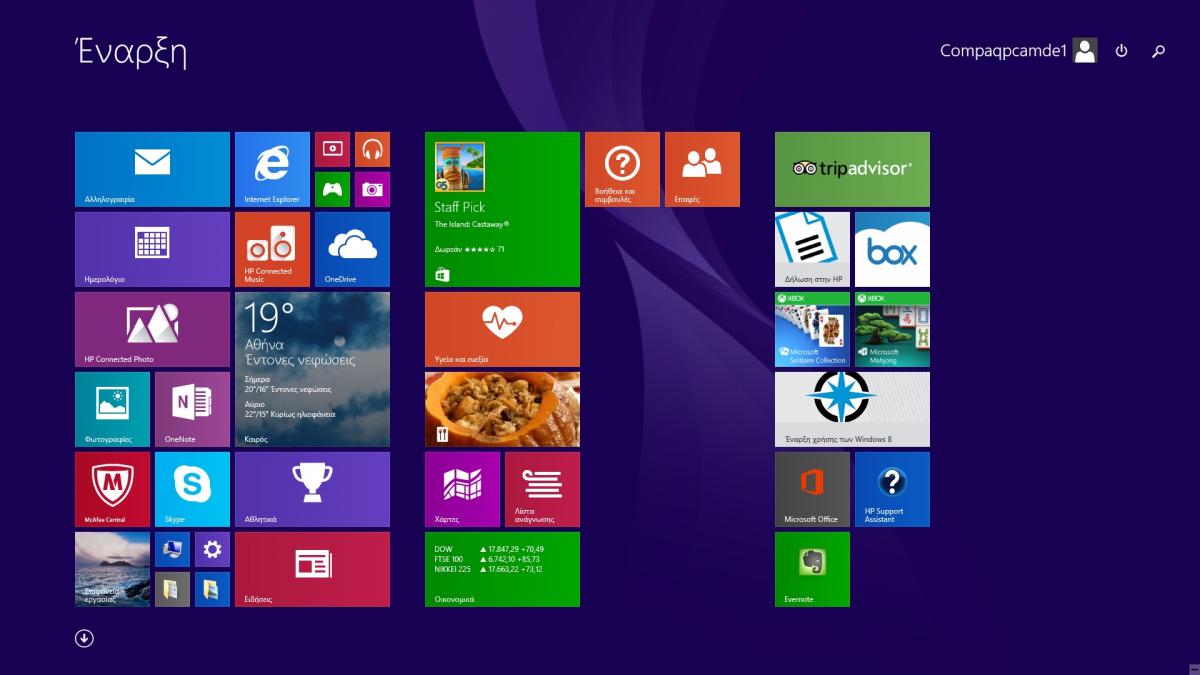The width and height of the screenshot is (1200, 675).
Task: Open McAfee Central tile
Action: [x=112, y=489]
